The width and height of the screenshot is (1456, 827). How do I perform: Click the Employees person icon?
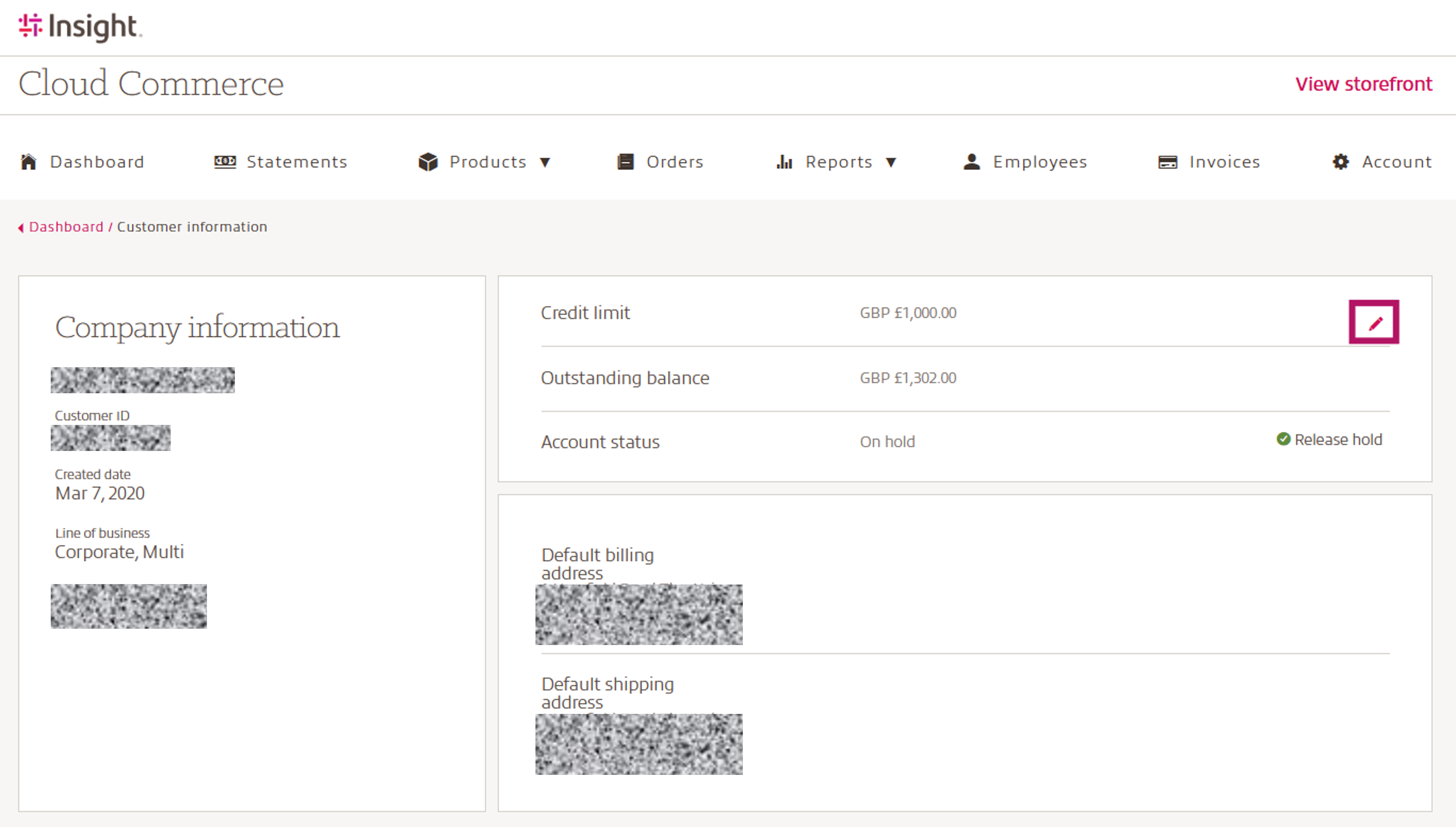pos(972,162)
